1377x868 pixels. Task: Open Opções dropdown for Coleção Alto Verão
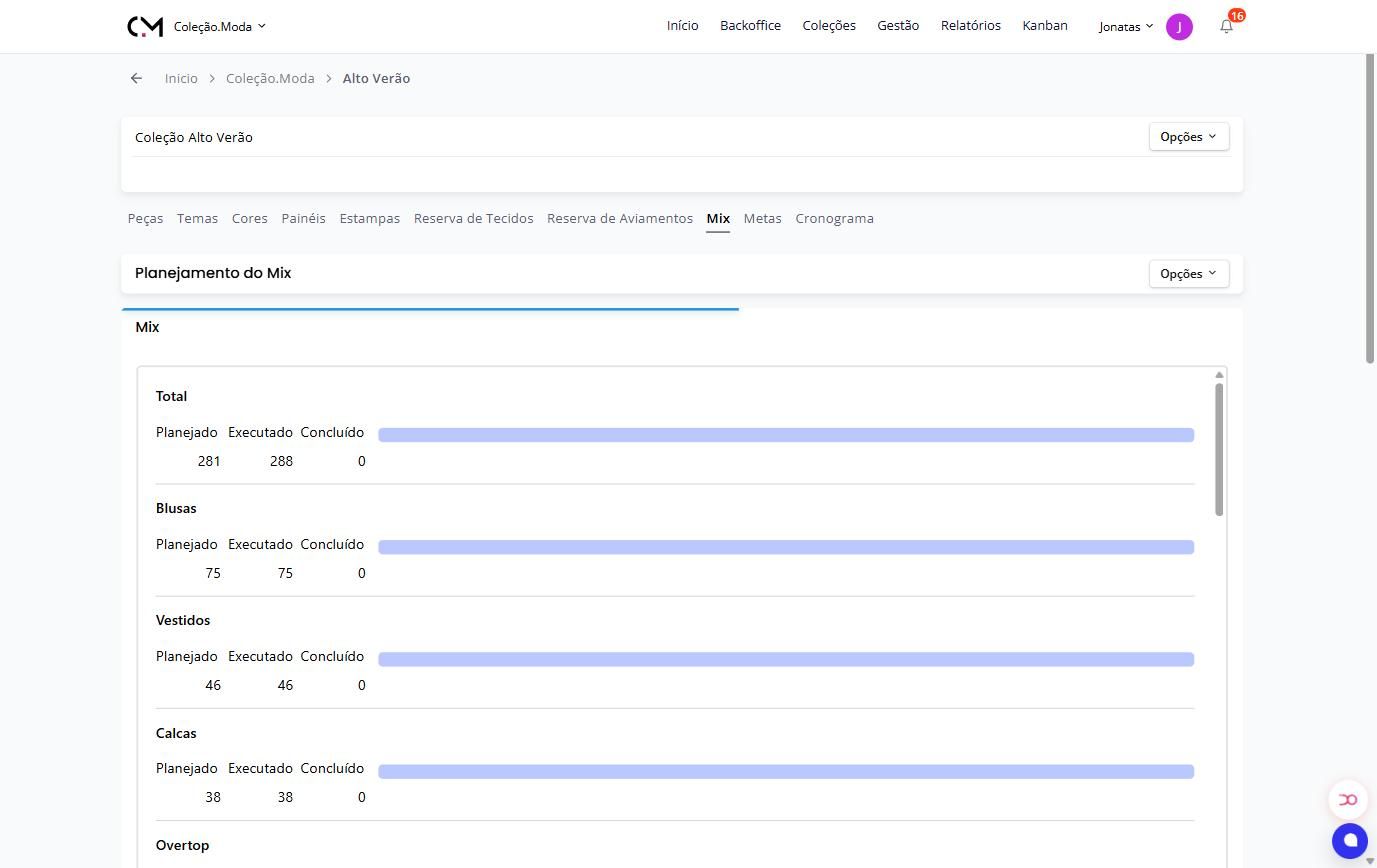click(x=1189, y=137)
